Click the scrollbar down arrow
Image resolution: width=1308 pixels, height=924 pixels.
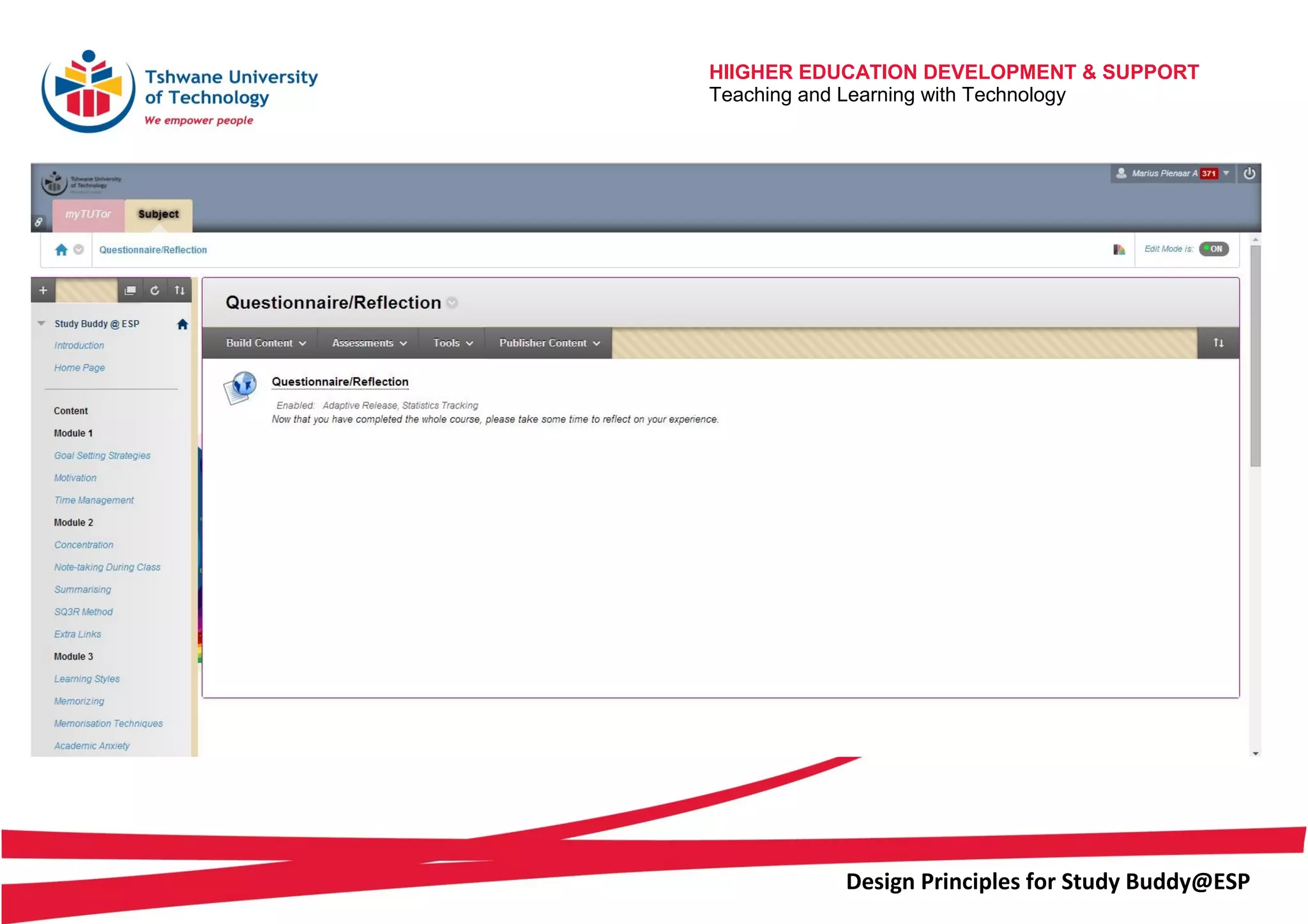coord(1256,754)
